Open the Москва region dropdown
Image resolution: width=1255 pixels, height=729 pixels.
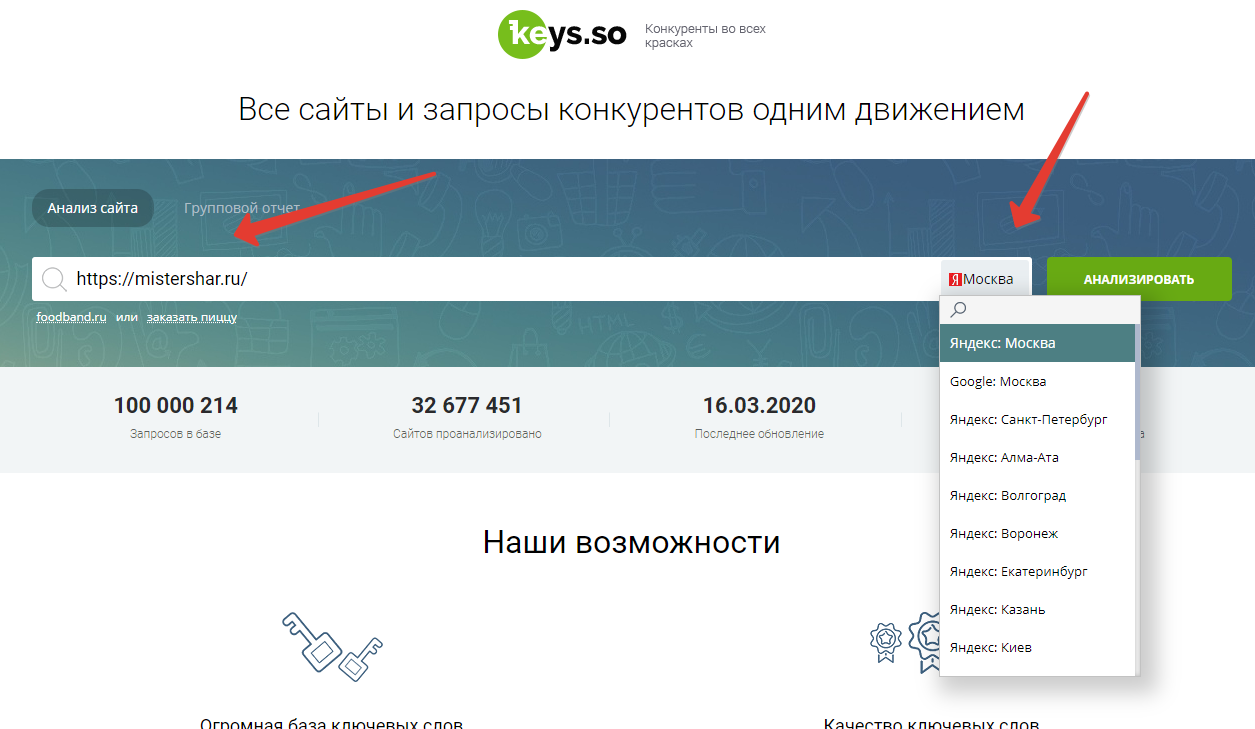986,279
